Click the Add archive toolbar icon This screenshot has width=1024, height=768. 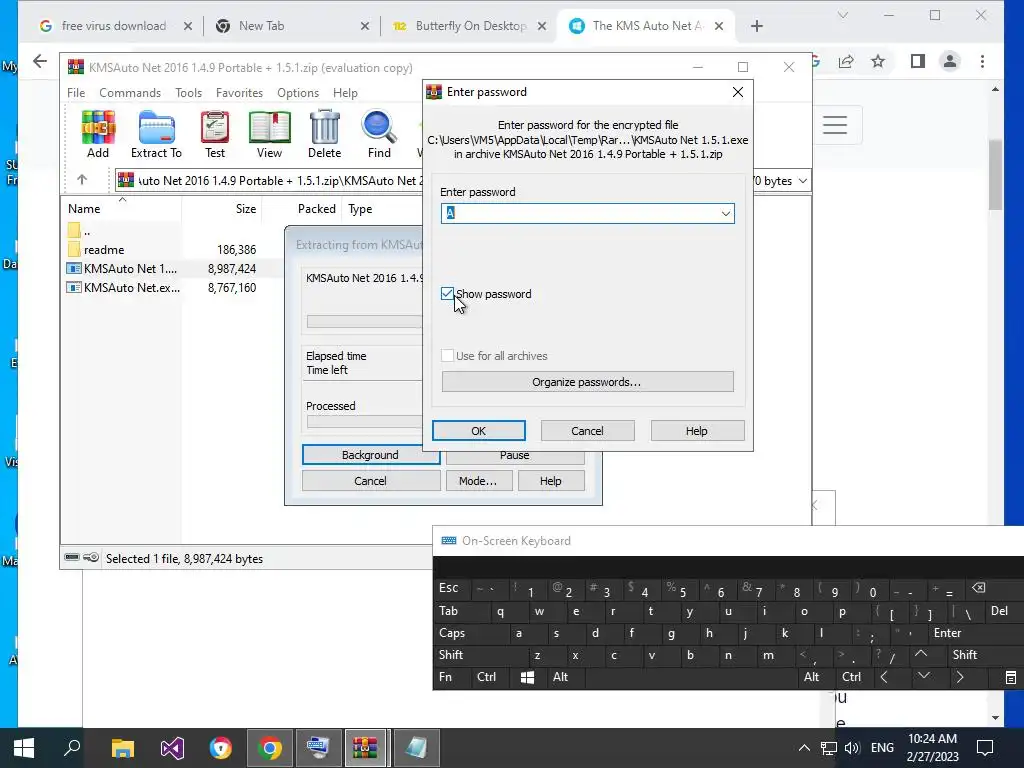click(x=98, y=134)
